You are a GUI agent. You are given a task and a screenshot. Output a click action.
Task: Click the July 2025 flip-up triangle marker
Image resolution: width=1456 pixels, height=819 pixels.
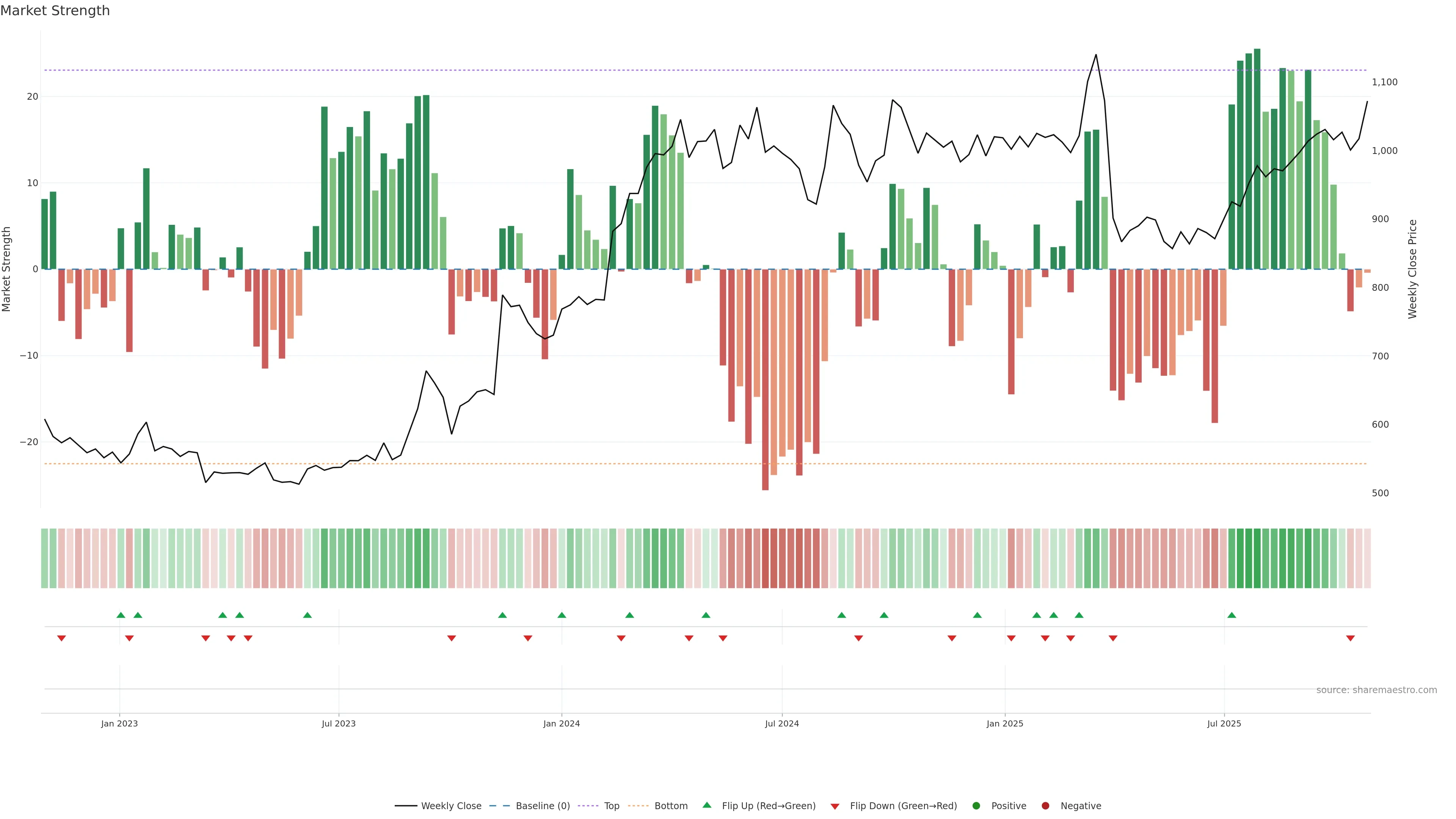[x=1232, y=615]
